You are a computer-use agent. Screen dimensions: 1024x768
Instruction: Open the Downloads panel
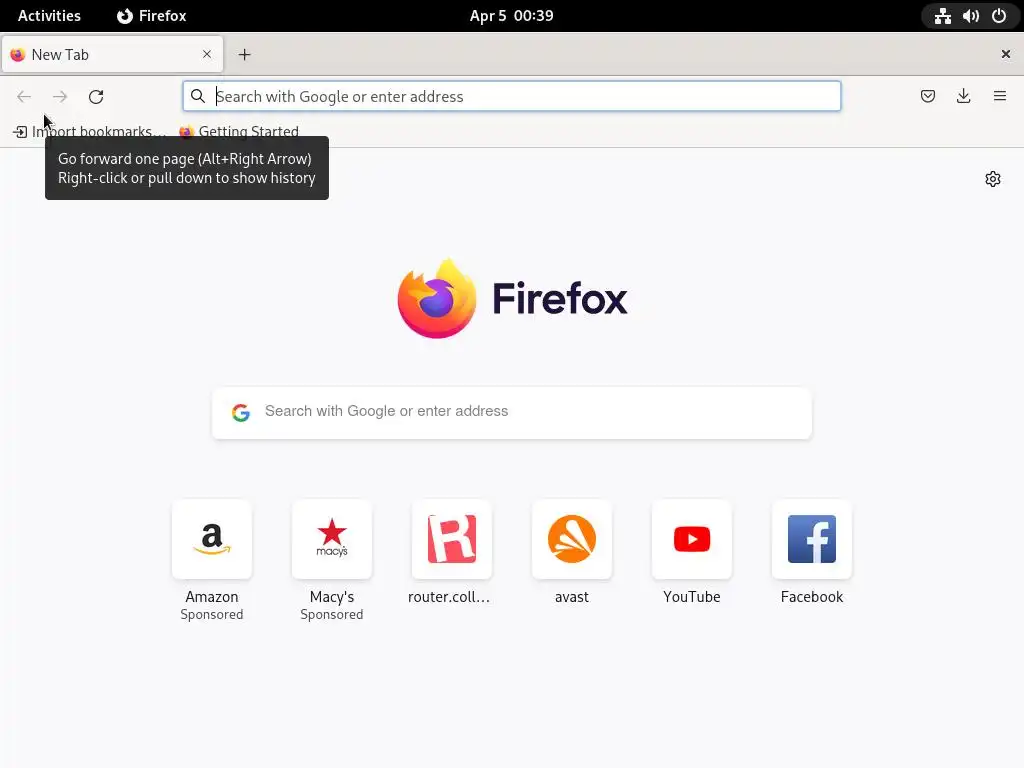(963, 97)
